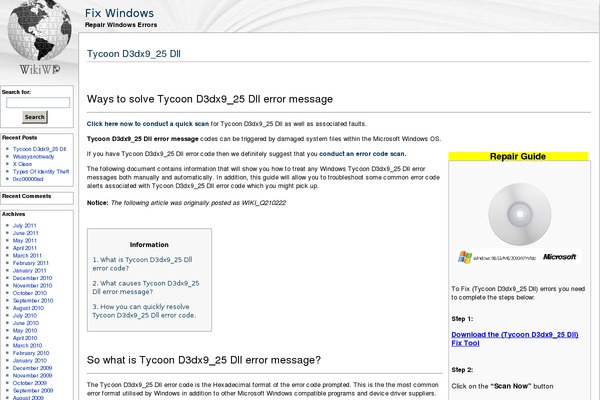Screen dimensions: 600x400
Task: Open the March 2011 archive
Action: click(x=27, y=255)
